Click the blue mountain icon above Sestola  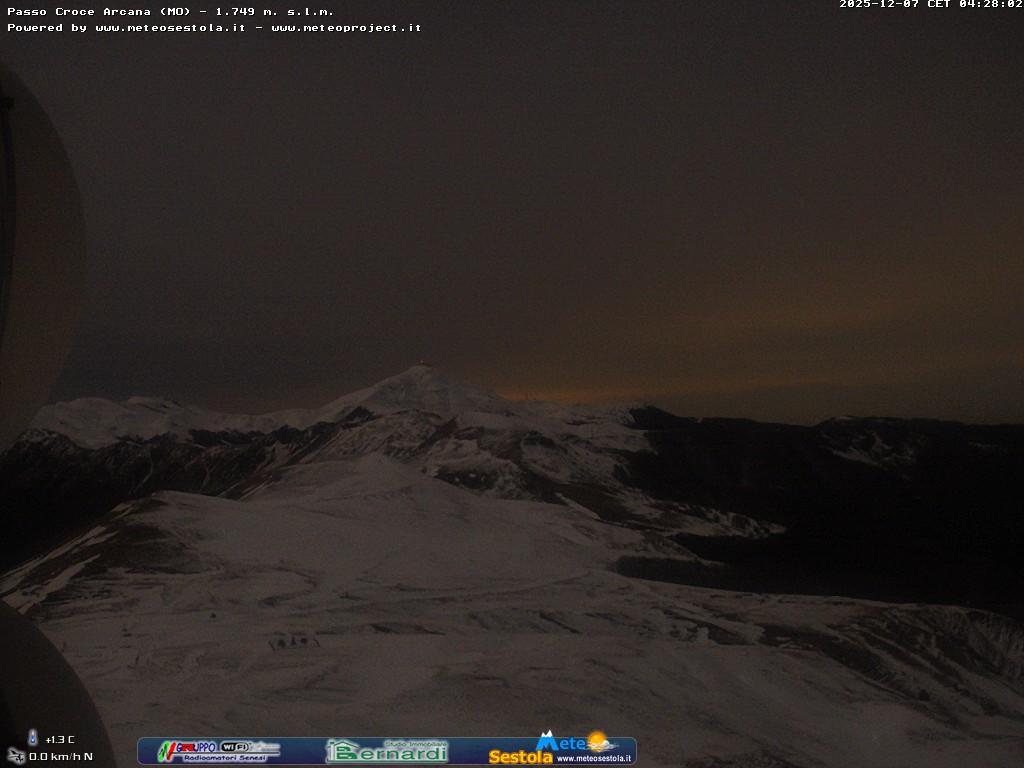tap(546, 741)
